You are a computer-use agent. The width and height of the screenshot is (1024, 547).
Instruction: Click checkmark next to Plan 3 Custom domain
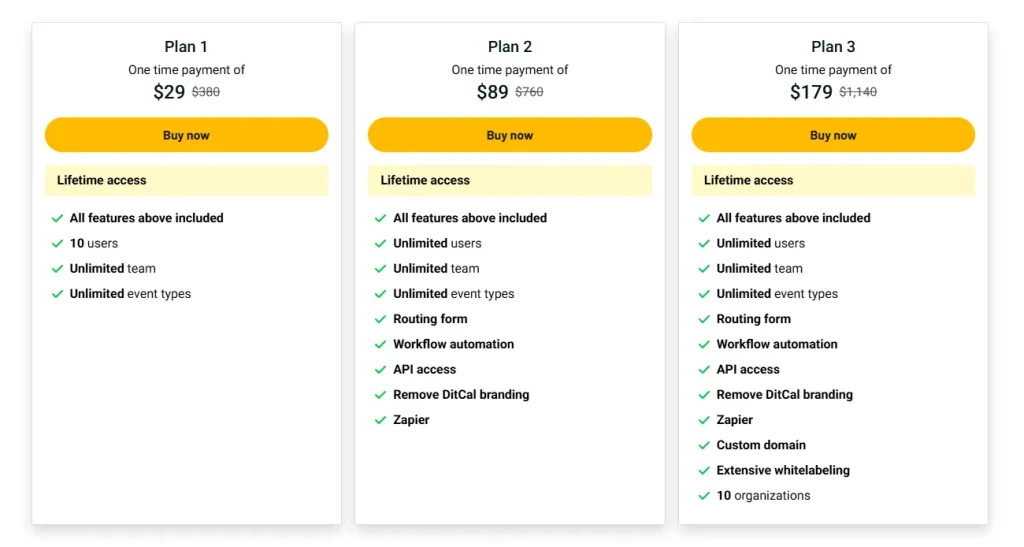pyautogui.click(x=704, y=446)
